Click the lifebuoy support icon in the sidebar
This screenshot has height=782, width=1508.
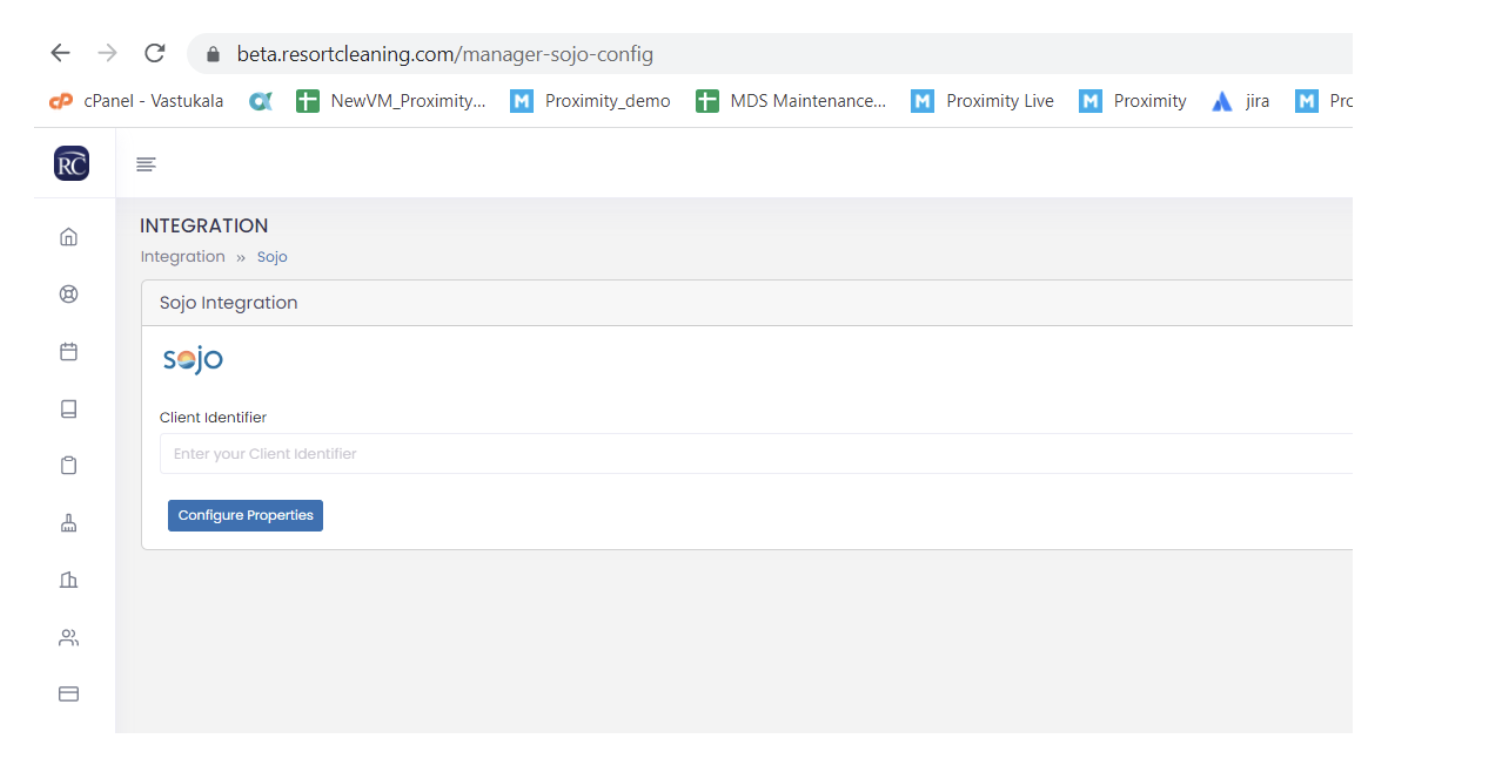pos(68,294)
